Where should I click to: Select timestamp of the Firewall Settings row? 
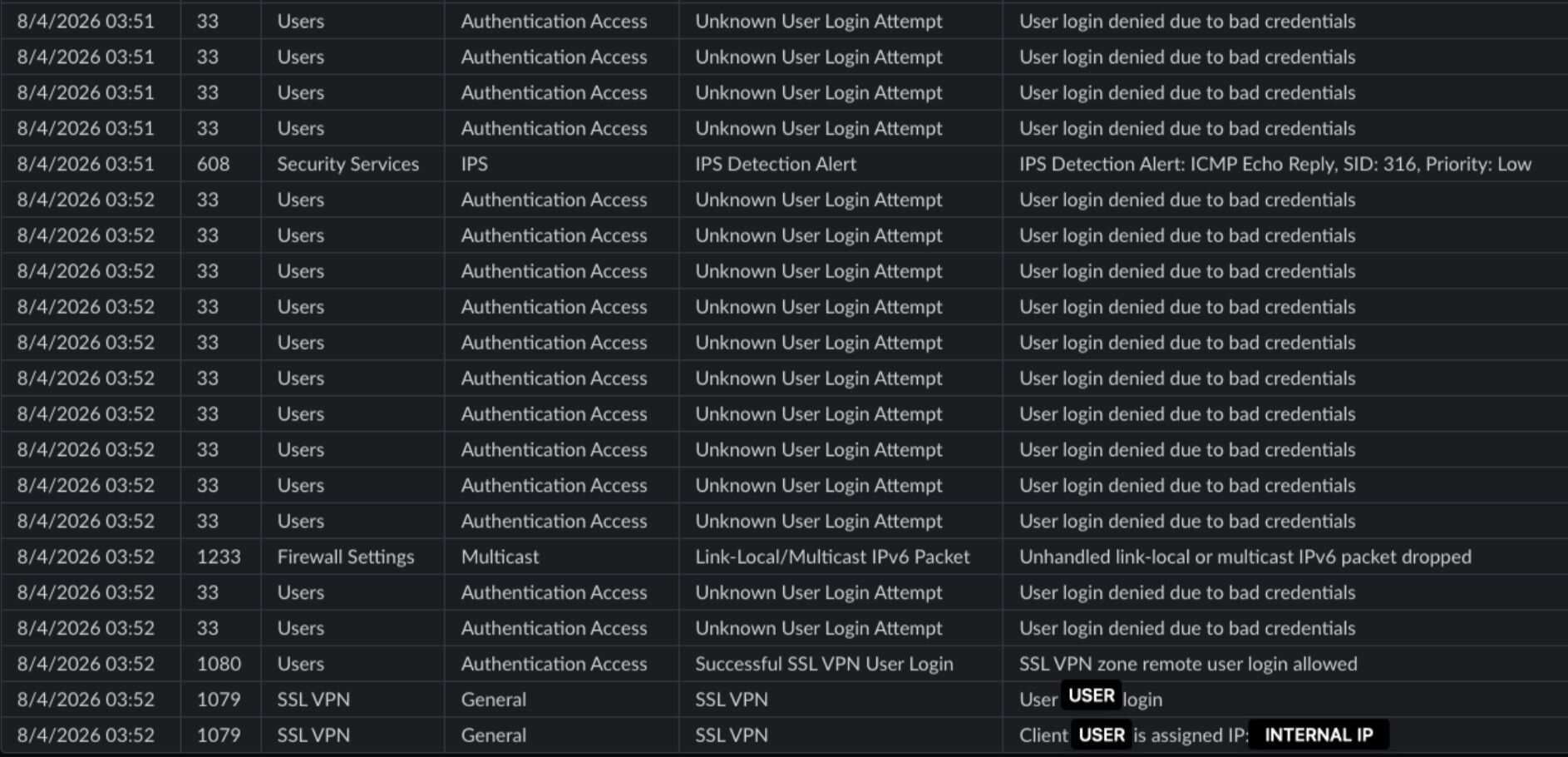[x=86, y=557]
